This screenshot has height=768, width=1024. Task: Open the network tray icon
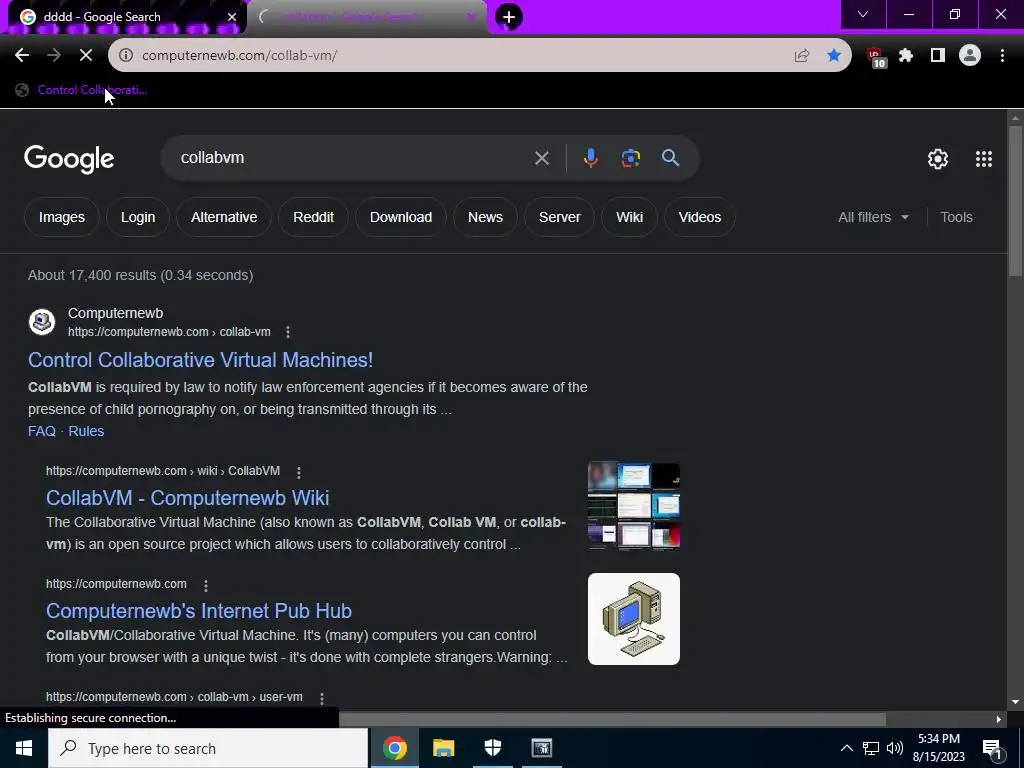871,748
